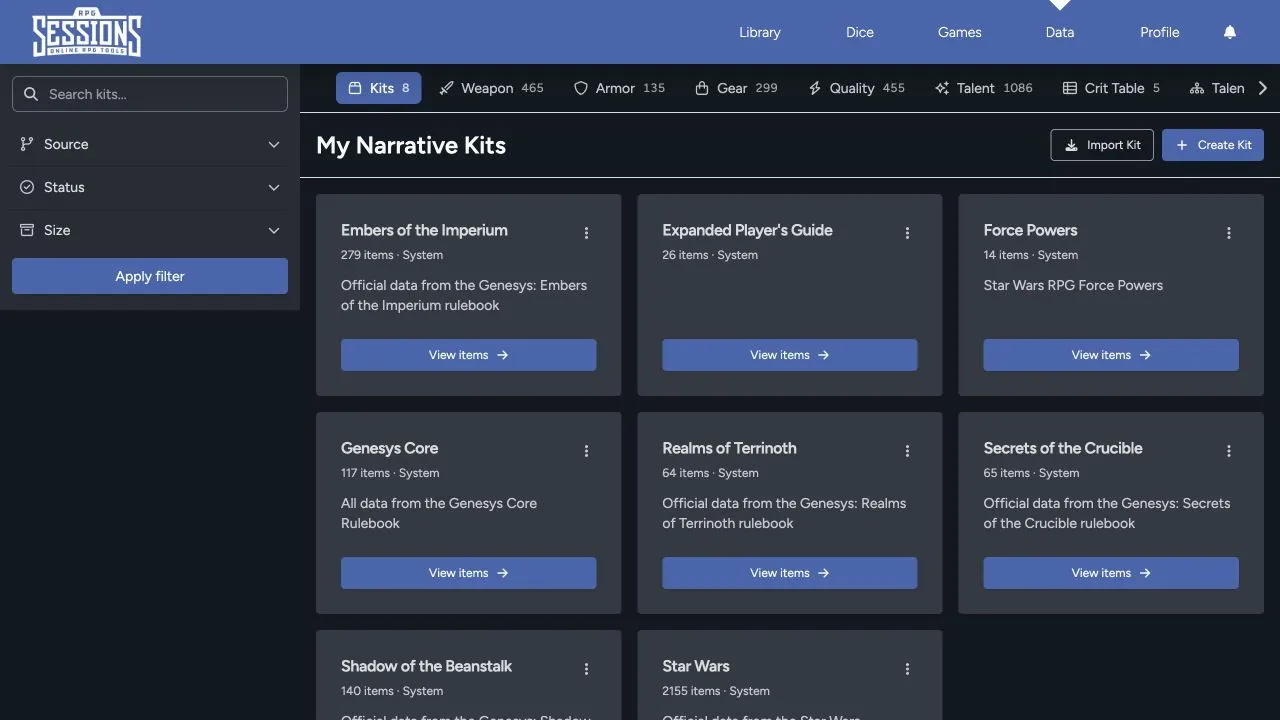Screen dimensions: 1280x720
Task: Click the search magnifier icon
Action: tap(31, 94)
